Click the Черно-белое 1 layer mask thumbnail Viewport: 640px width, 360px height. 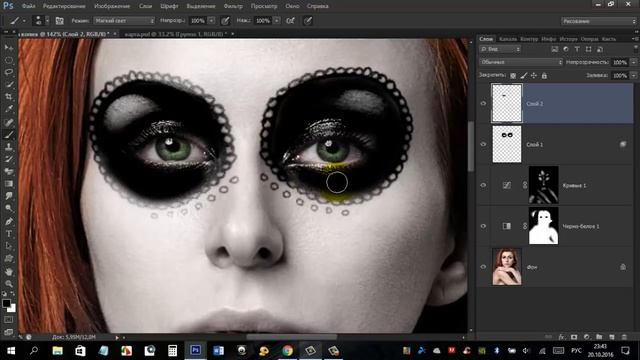tap(543, 226)
